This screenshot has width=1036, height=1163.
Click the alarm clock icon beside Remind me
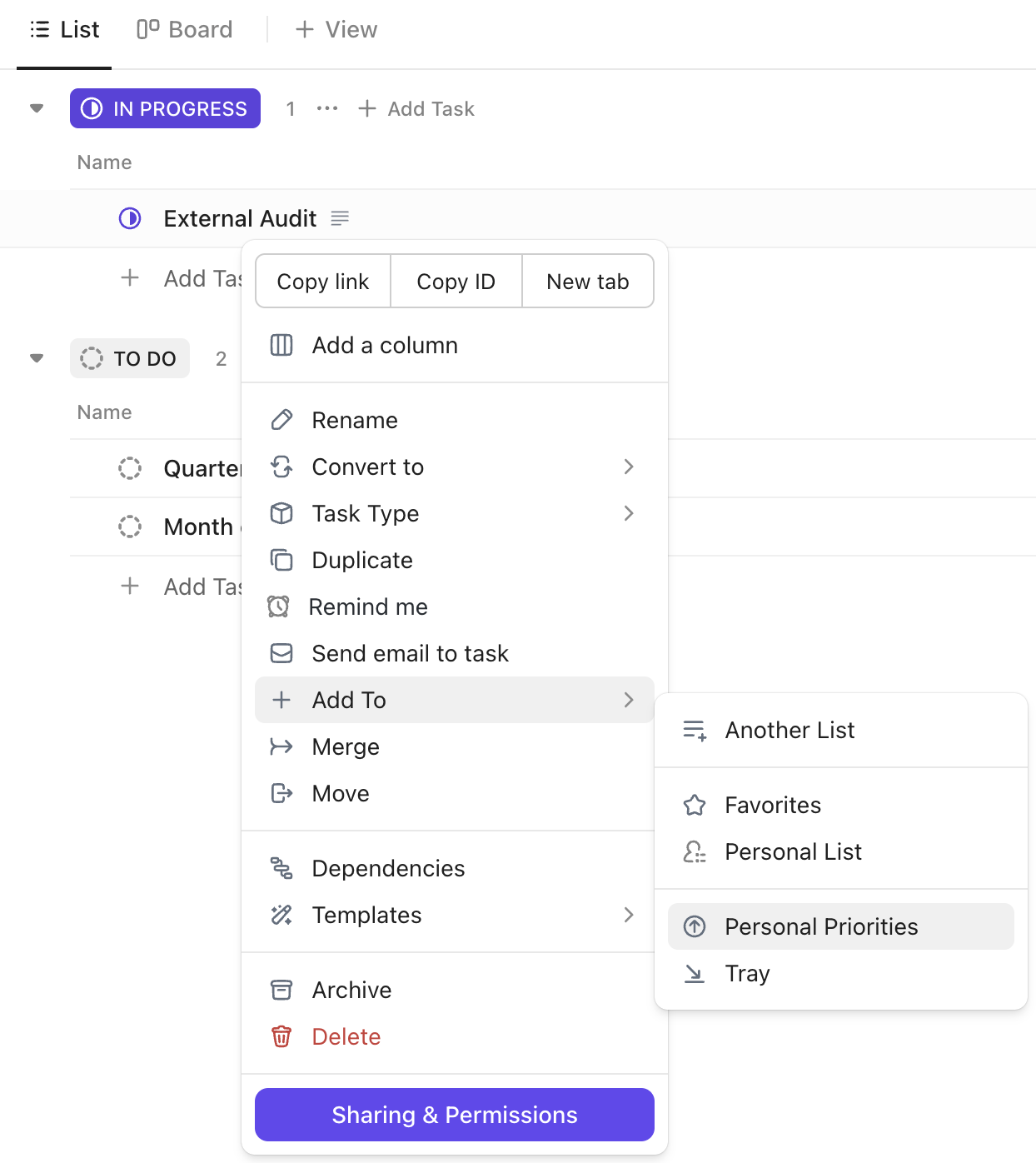[281, 606]
